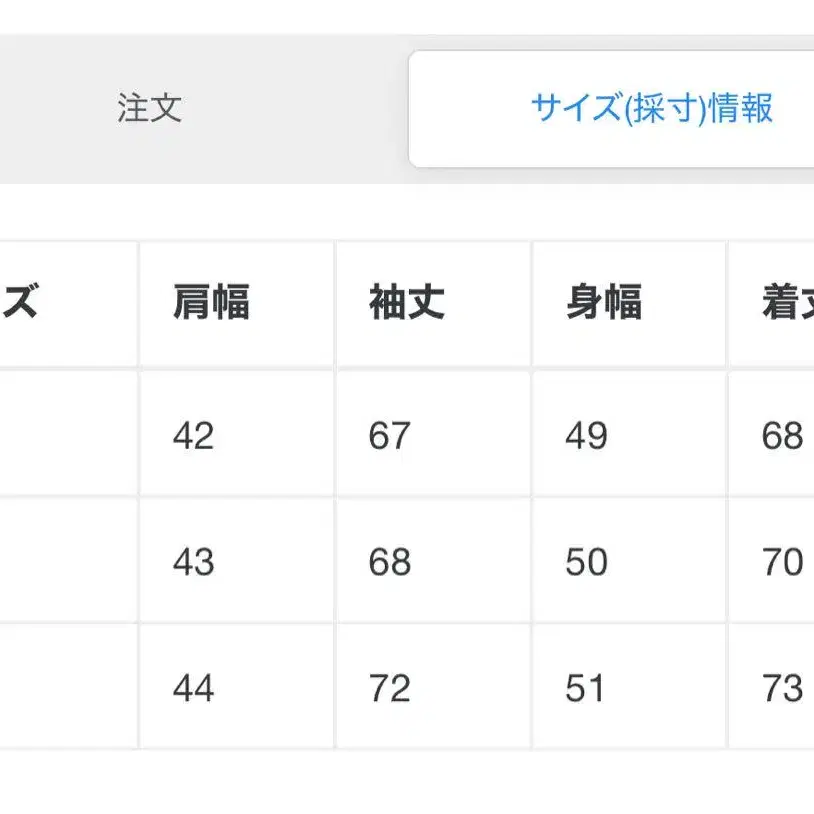The height and width of the screenshot is (814, 814).
Task: Click body width value 50
Action: tap(586, 561)
